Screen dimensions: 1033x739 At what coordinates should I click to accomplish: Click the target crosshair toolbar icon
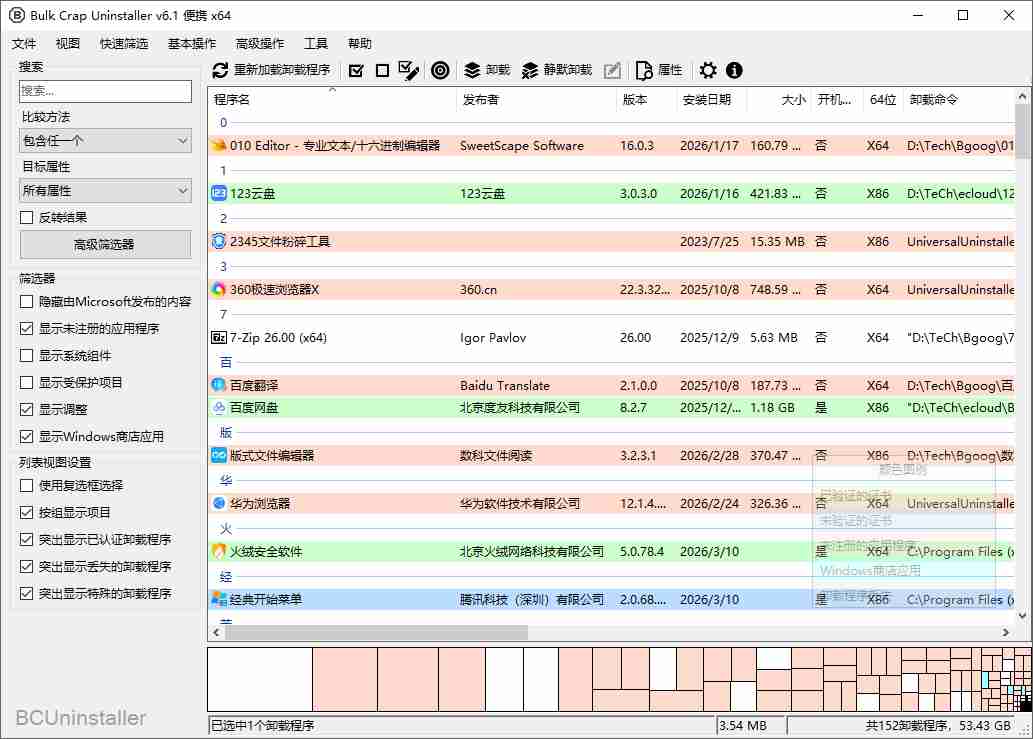pyautogui.click(x=439, y=70)
